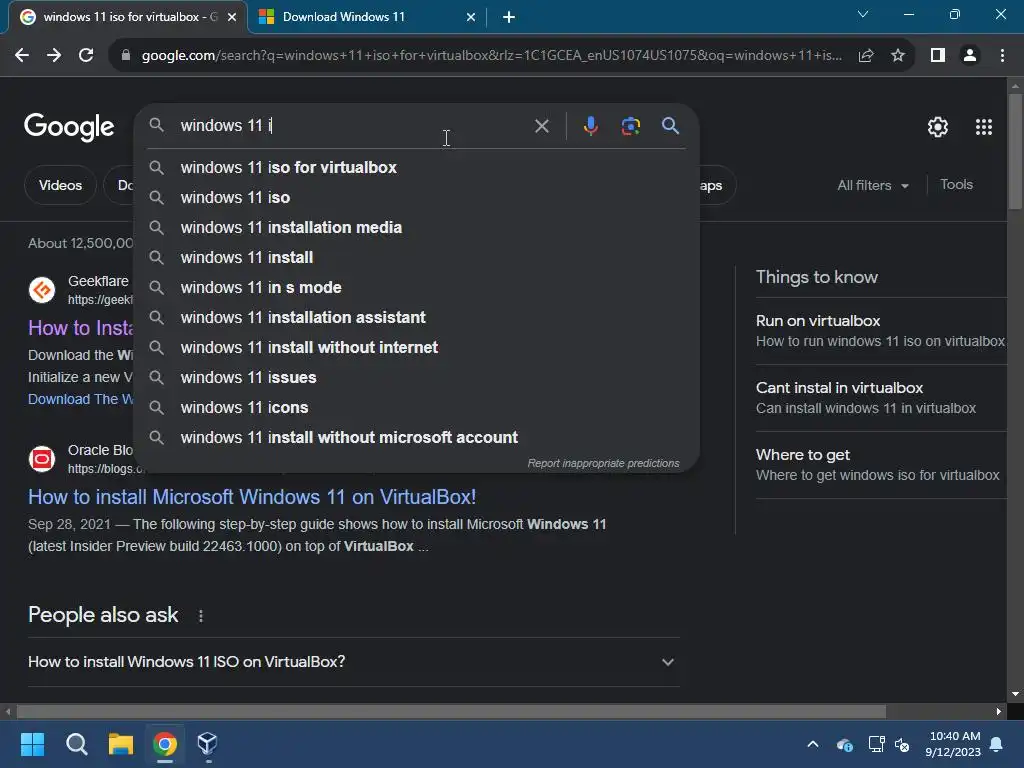The width and height of the screenshot is (1024, 768).
Task: Open the Download The W sublink
Action: tap(80, 399)
